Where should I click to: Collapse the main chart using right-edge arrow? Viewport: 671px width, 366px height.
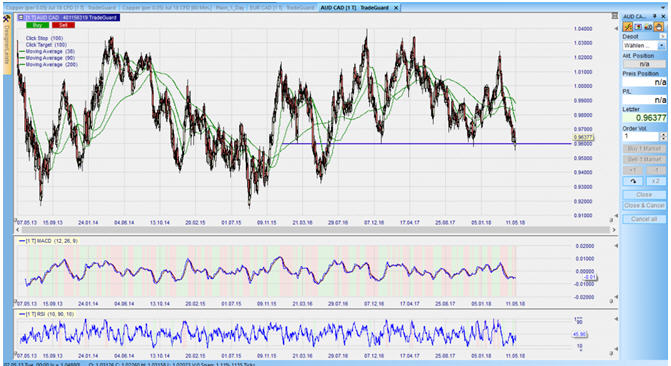tap(616, 29)
